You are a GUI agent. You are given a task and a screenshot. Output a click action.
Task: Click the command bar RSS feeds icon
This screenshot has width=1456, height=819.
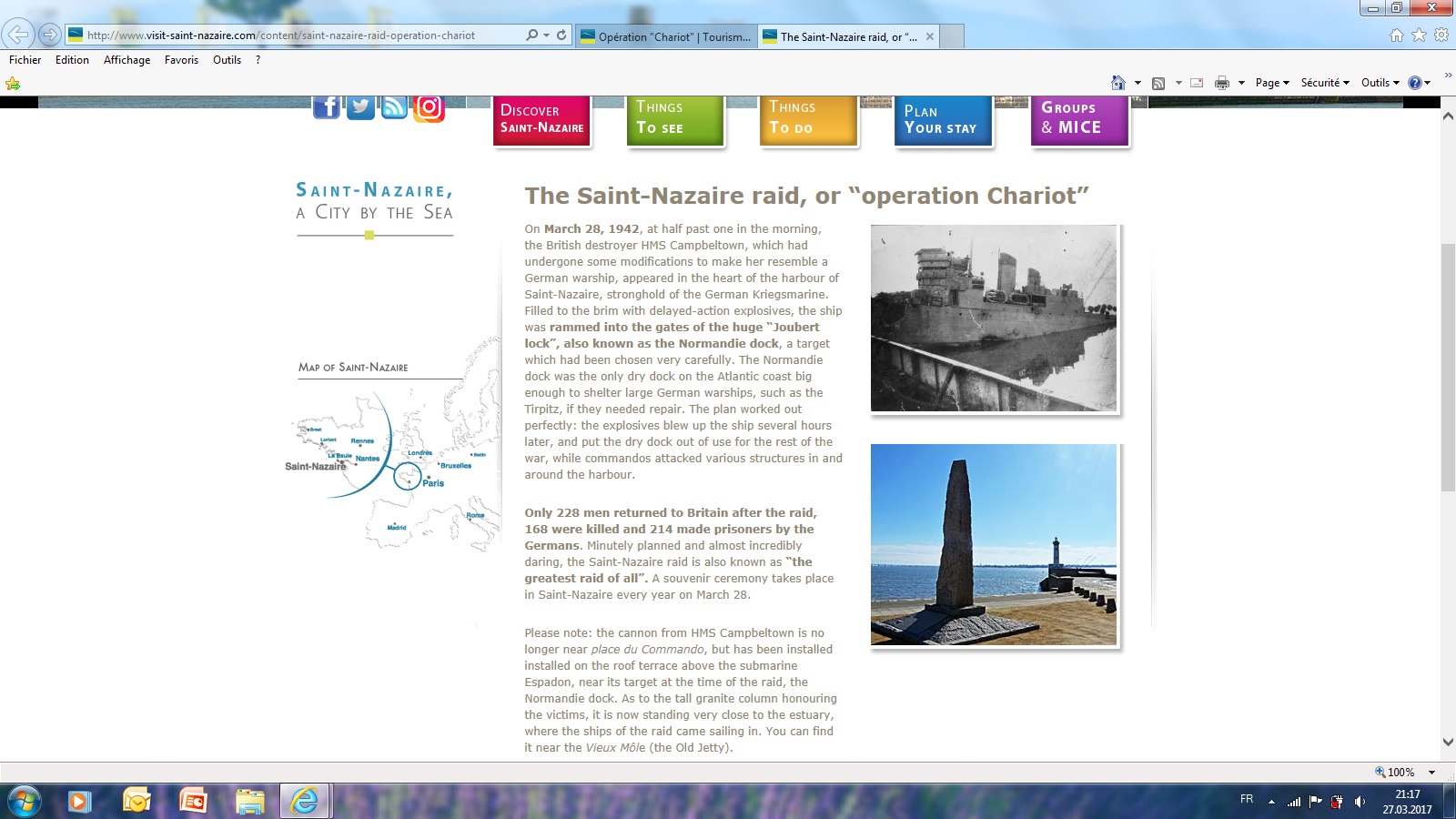1158,83
